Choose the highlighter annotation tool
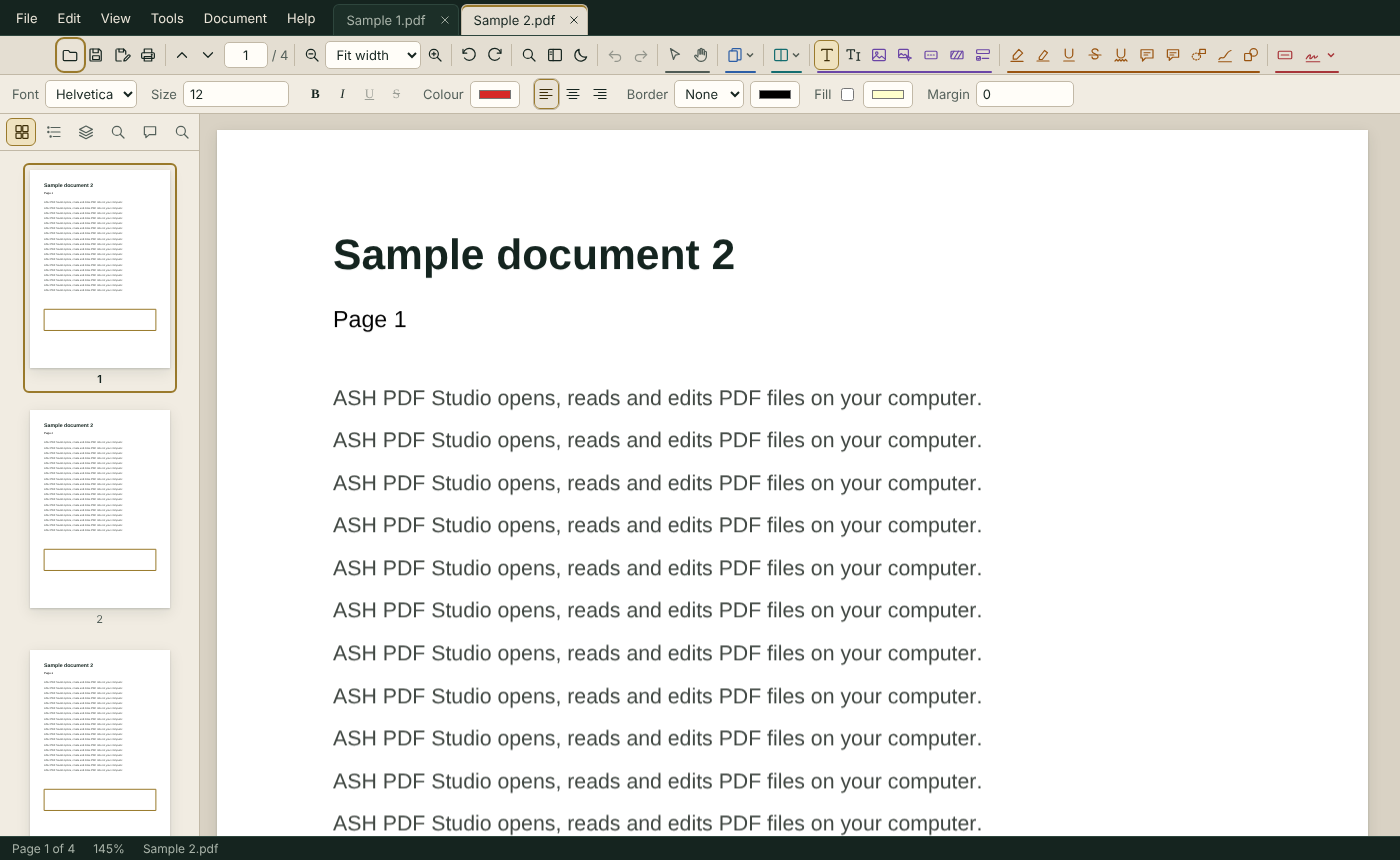The height and width of the screenshot is (860, 1400). pos(1017,55)
